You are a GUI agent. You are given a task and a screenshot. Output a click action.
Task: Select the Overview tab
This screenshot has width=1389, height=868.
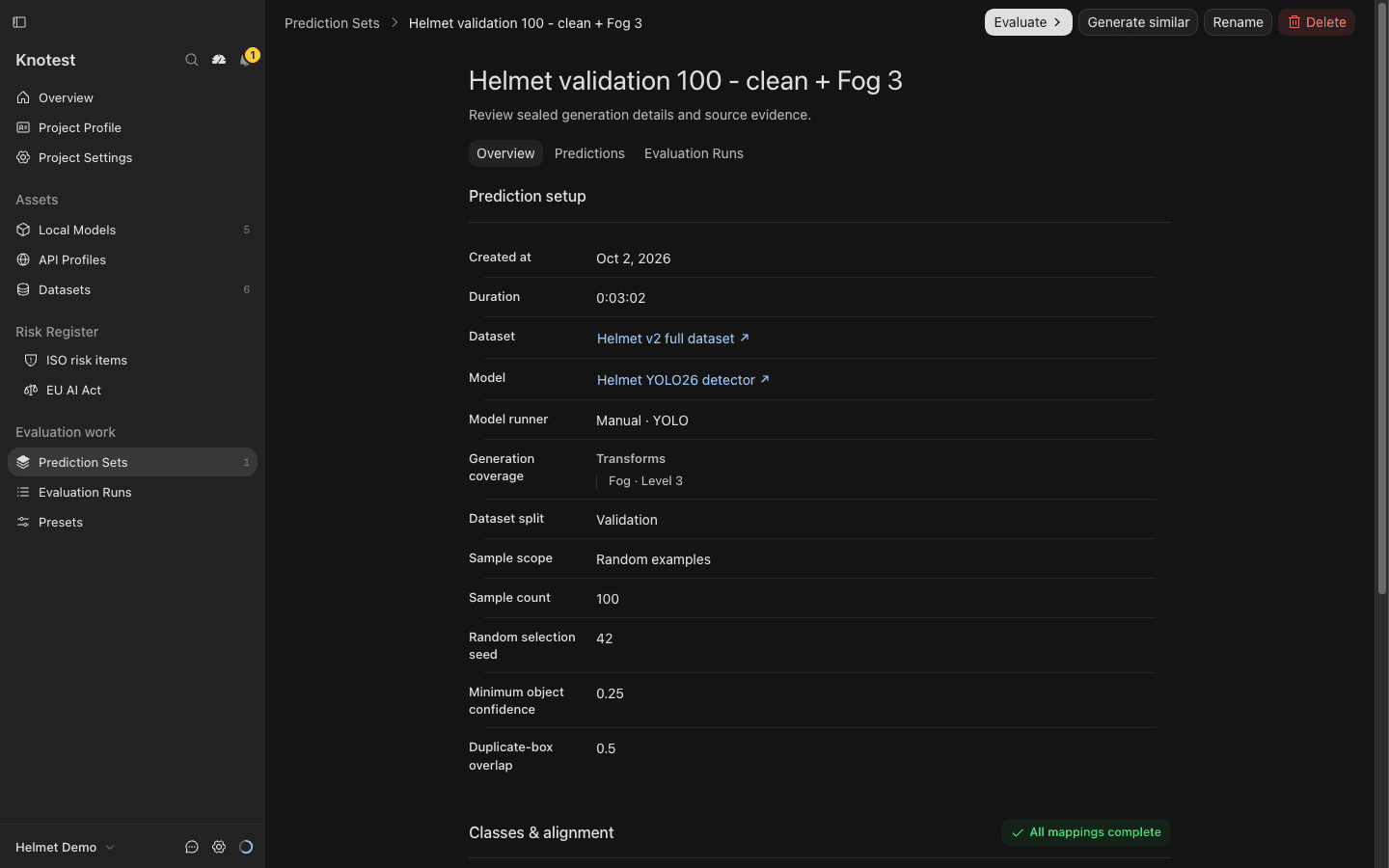(x=505, y=153)
